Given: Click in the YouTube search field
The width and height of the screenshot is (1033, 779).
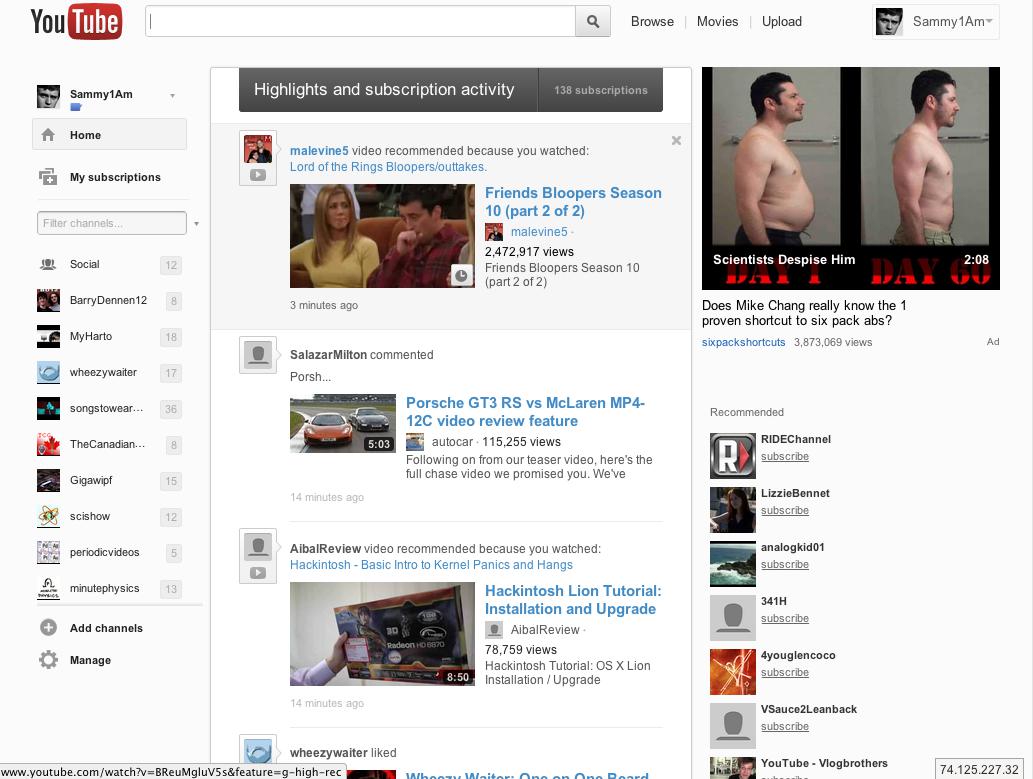Looking at the screenshot, I should 360,22.
